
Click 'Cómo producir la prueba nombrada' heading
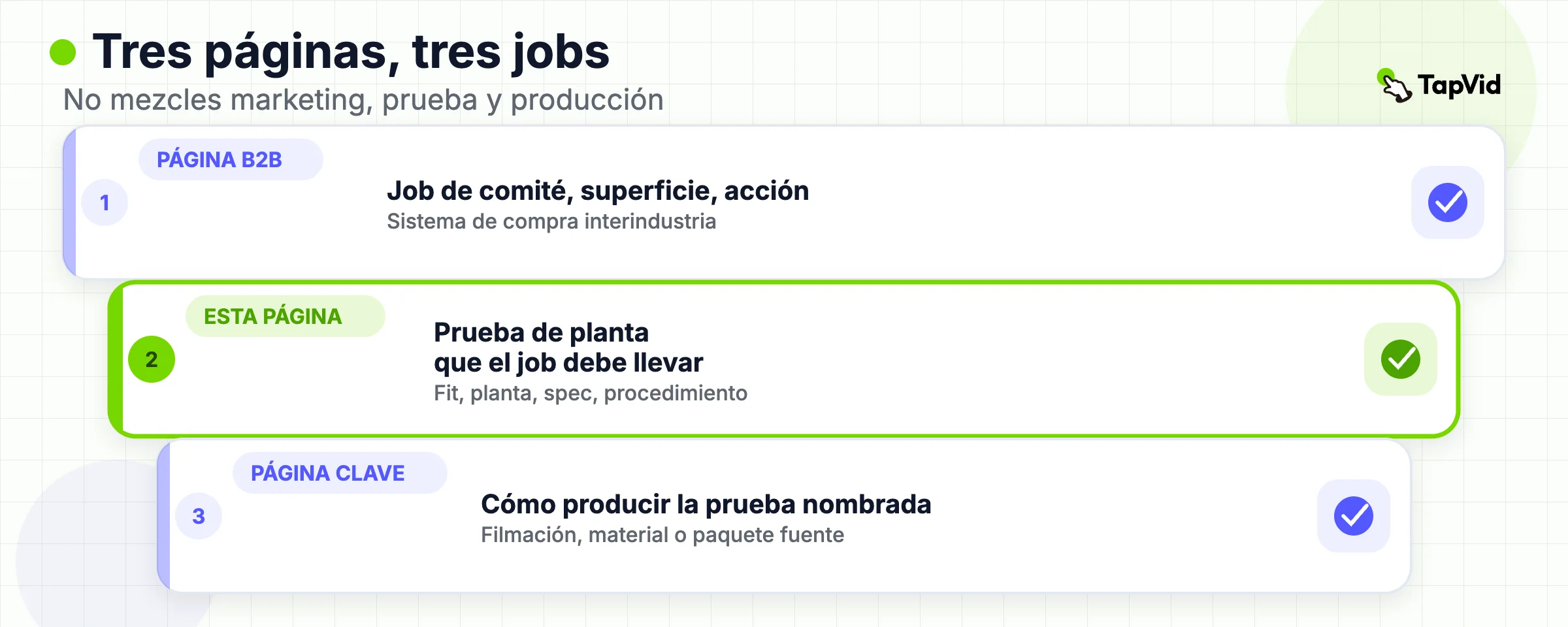tap(706, 504)
